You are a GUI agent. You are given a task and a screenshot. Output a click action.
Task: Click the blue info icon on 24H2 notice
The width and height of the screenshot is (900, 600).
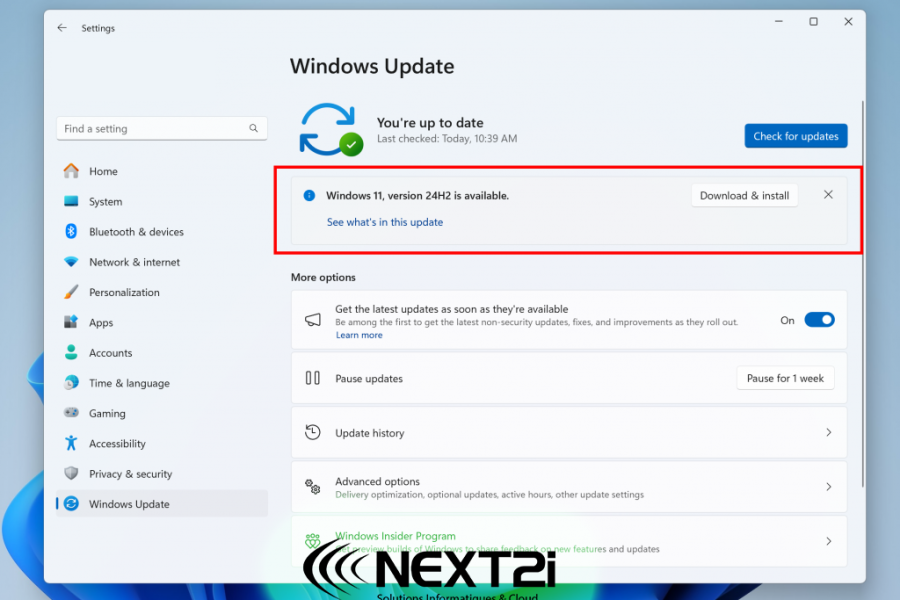(x=309, y=195)
